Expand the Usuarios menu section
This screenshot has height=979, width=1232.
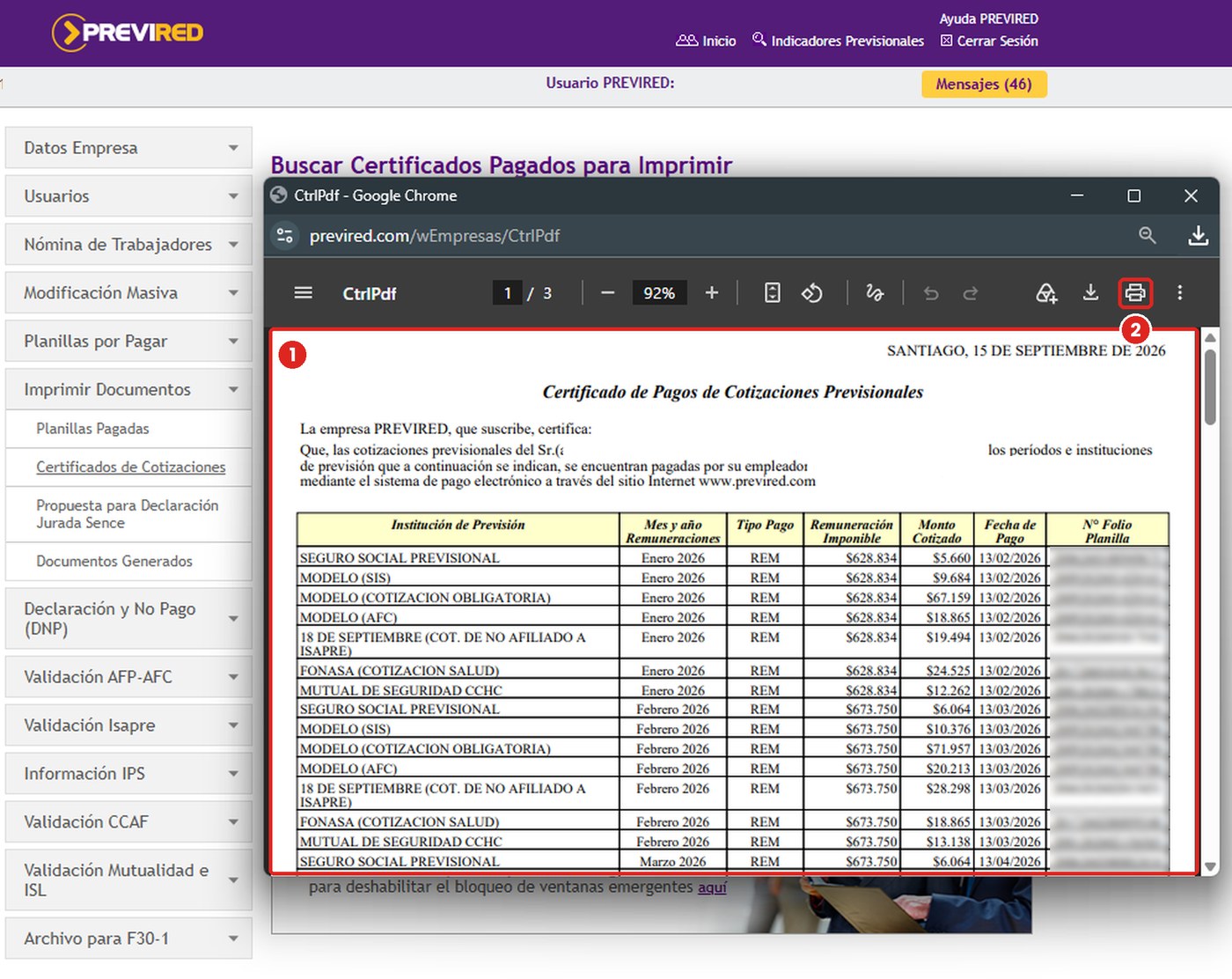click(x=128, y=196)
